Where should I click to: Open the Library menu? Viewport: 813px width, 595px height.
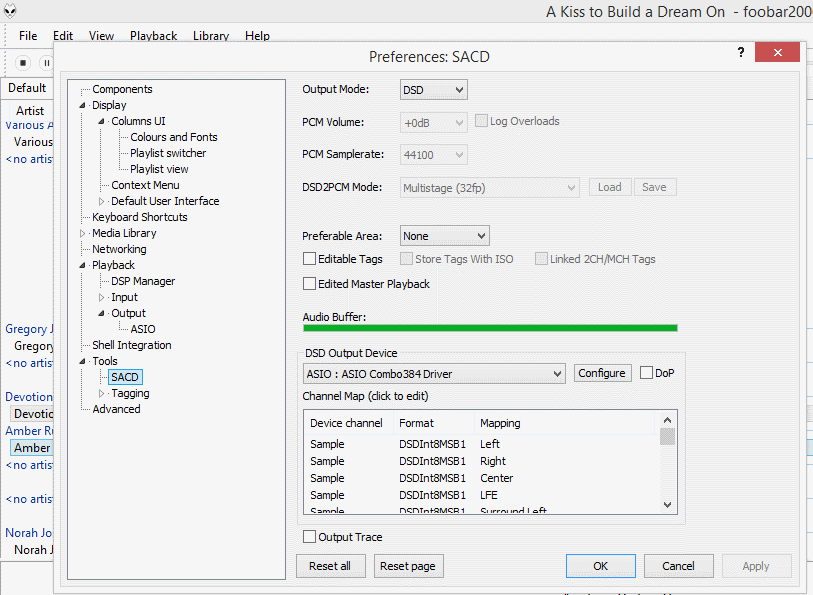coord(210,36)
